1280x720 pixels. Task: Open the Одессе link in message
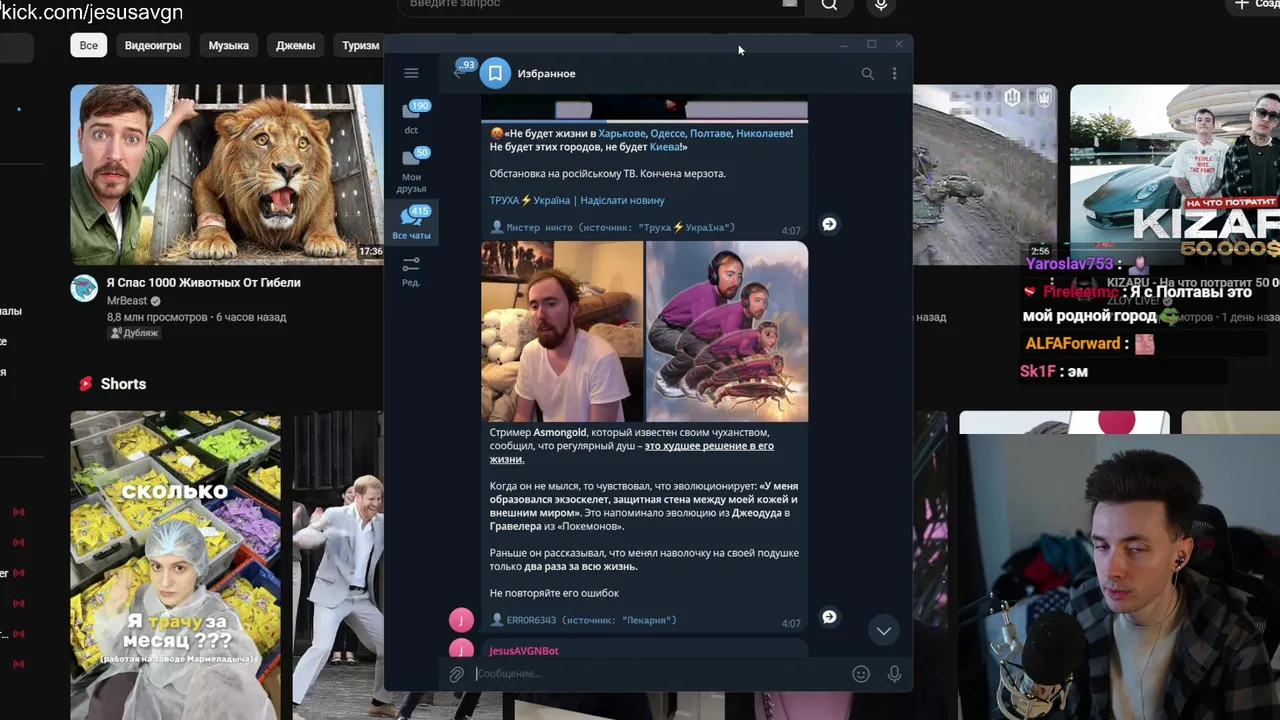[x=668, y=133]
